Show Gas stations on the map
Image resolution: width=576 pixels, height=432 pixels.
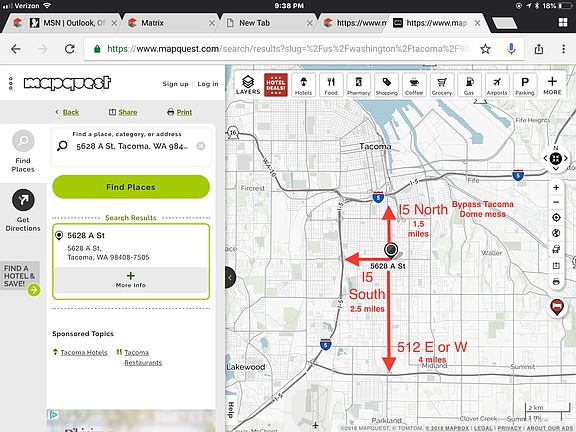tap(469, 85)
